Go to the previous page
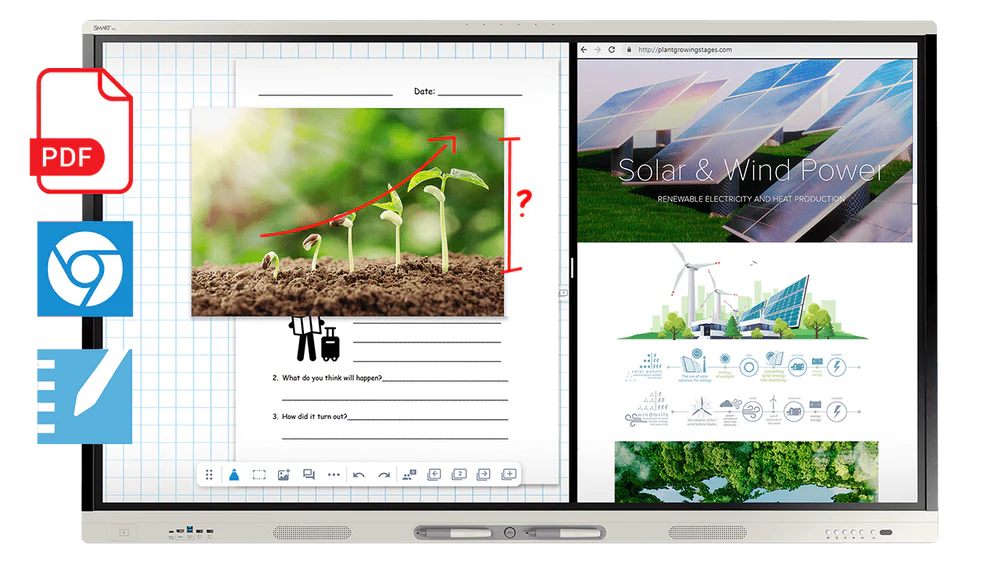The width and height of the screenshot is (1000, 563). pos(434,475)
